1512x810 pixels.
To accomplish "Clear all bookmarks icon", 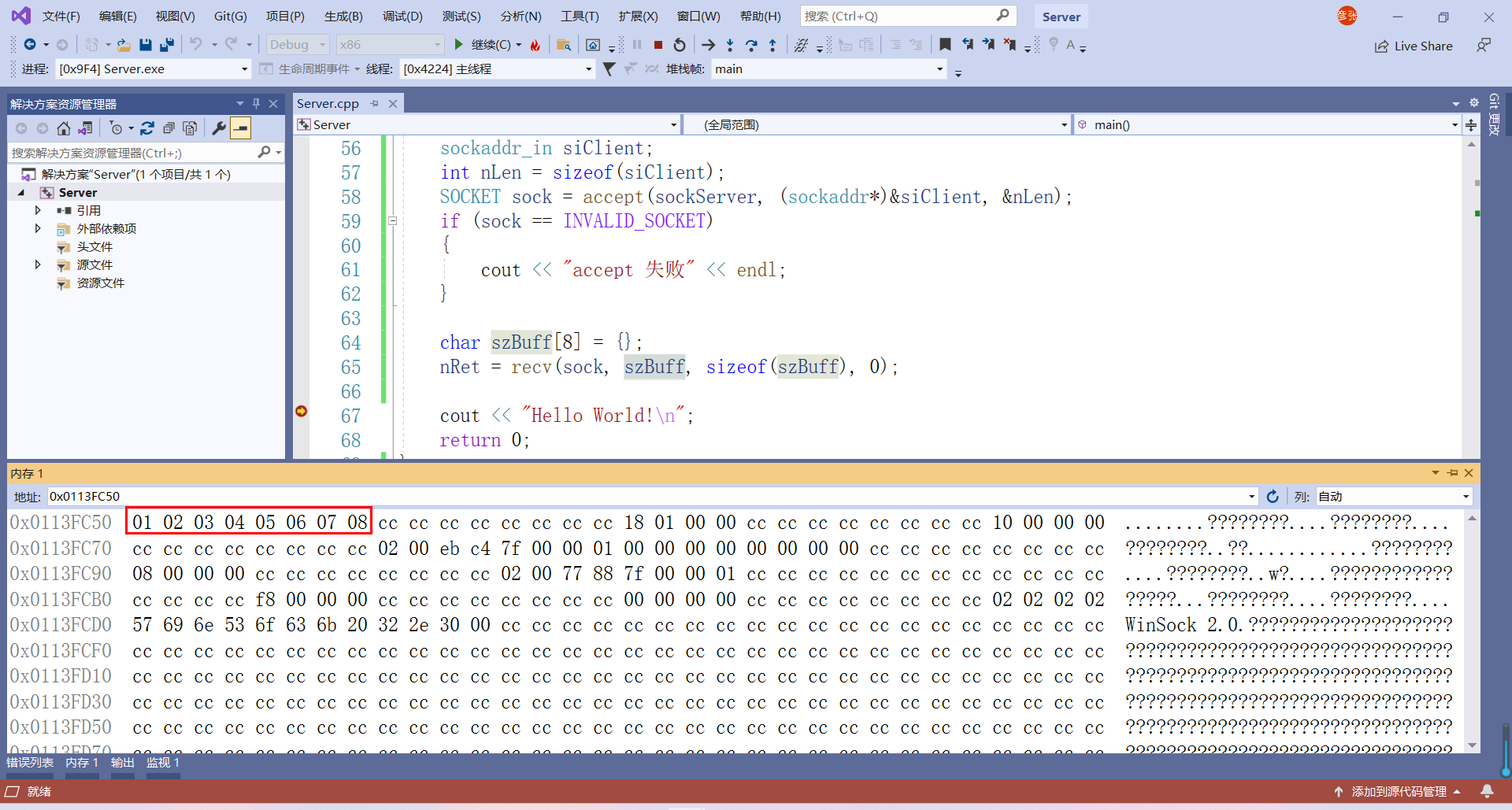I will pos(1010,45).
